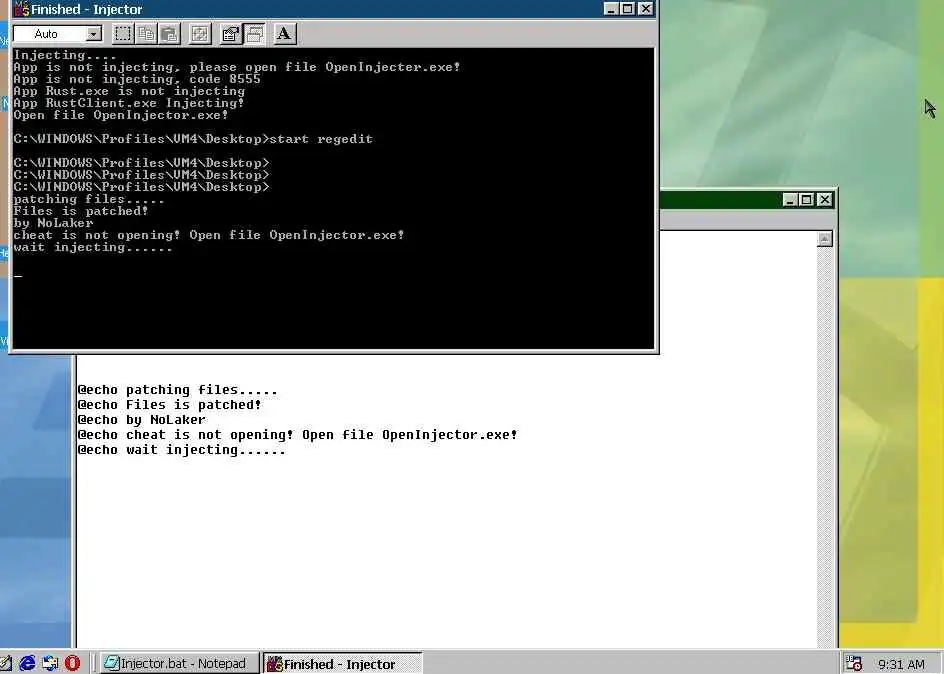This screenshot has width=944, height=674.
Task: Click the blinking cursor in the console
Action: click(x=19, y=276)
